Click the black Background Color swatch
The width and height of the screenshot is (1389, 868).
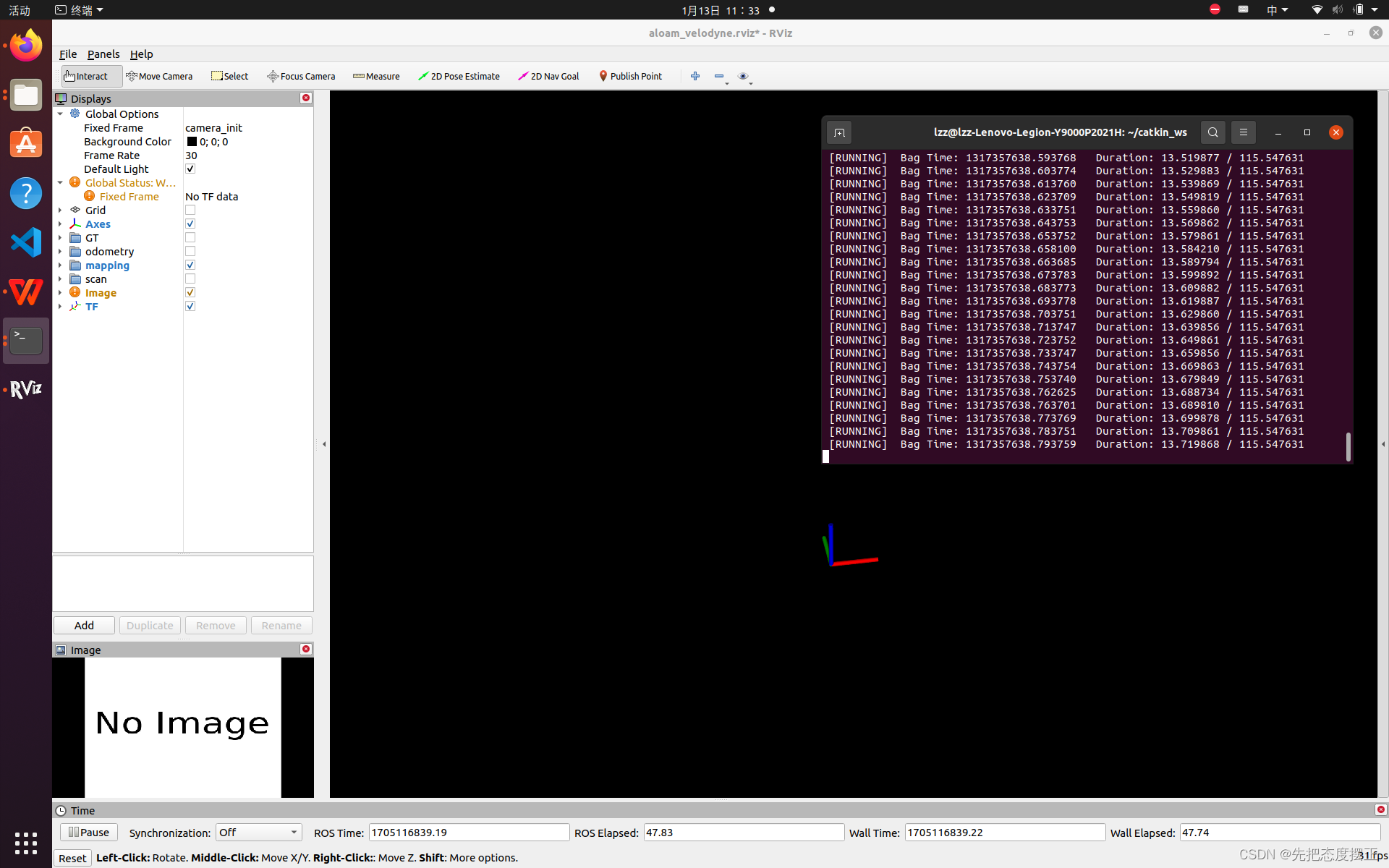[x=192, y=142]
